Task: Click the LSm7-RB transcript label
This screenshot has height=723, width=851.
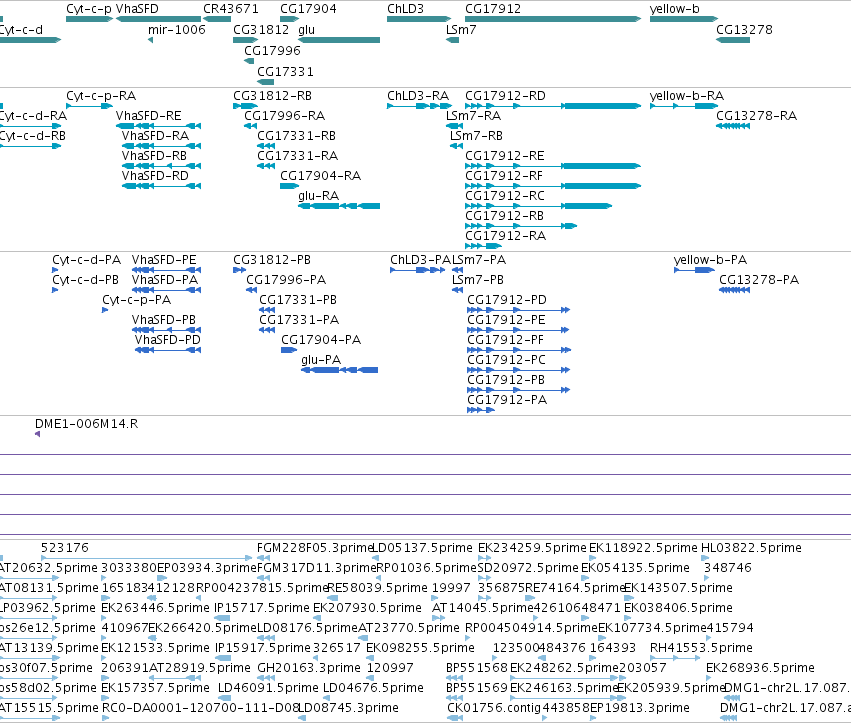Action: [477, 136]
